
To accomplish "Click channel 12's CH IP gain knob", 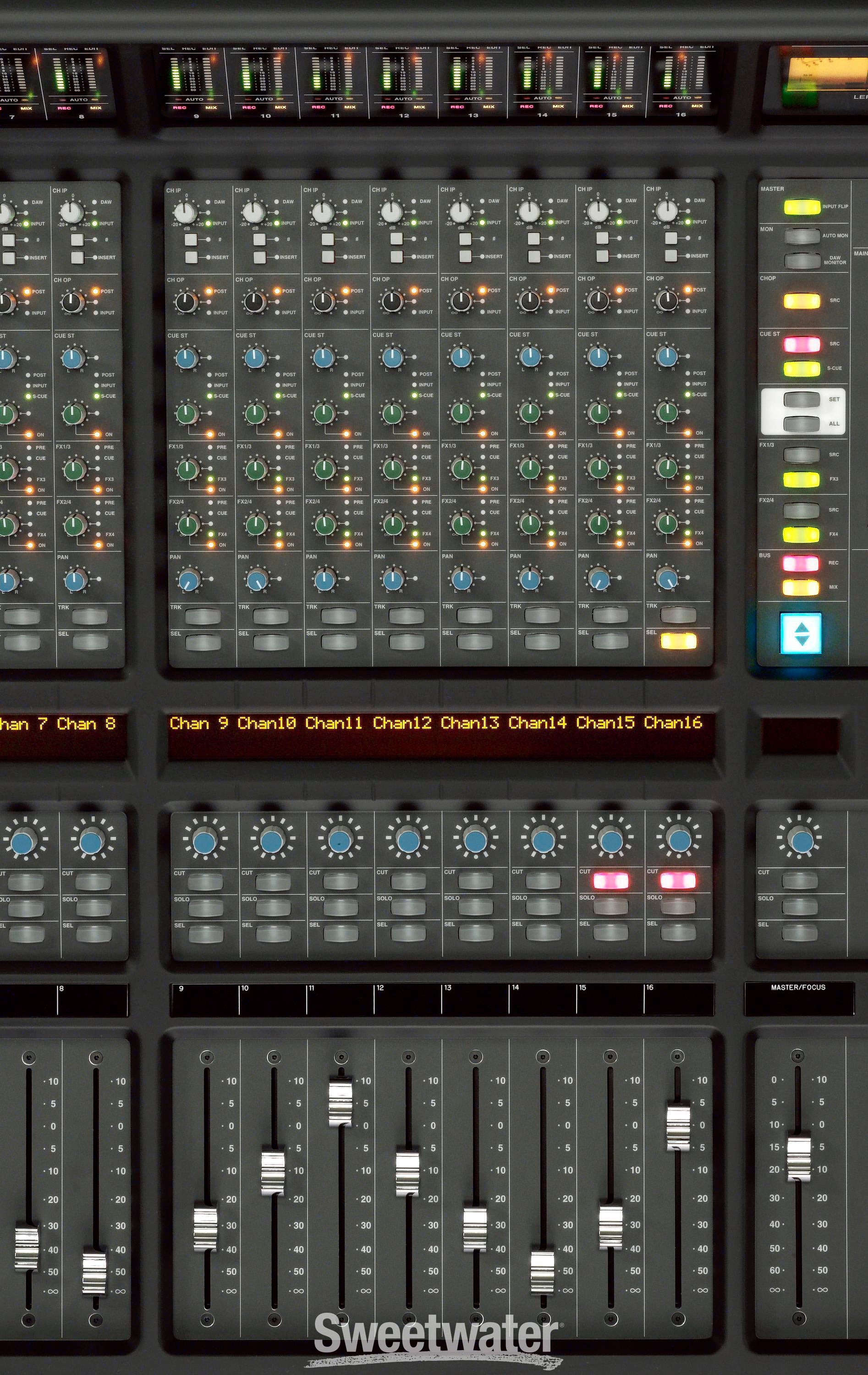I will 392,212.
